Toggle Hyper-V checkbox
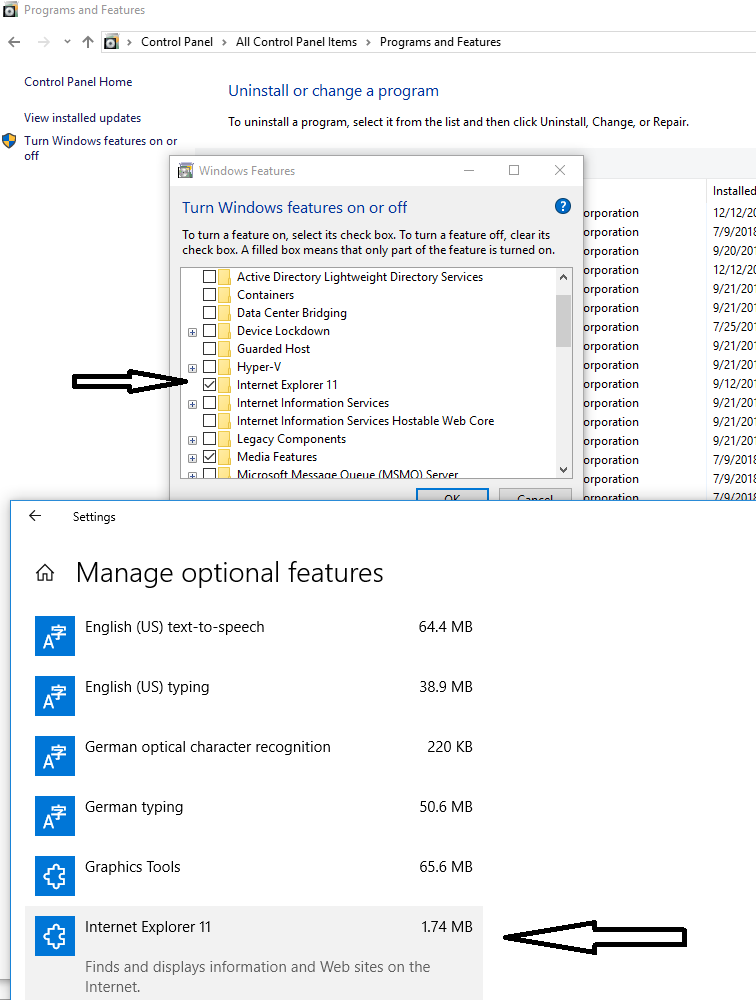 tap(209, 367)
